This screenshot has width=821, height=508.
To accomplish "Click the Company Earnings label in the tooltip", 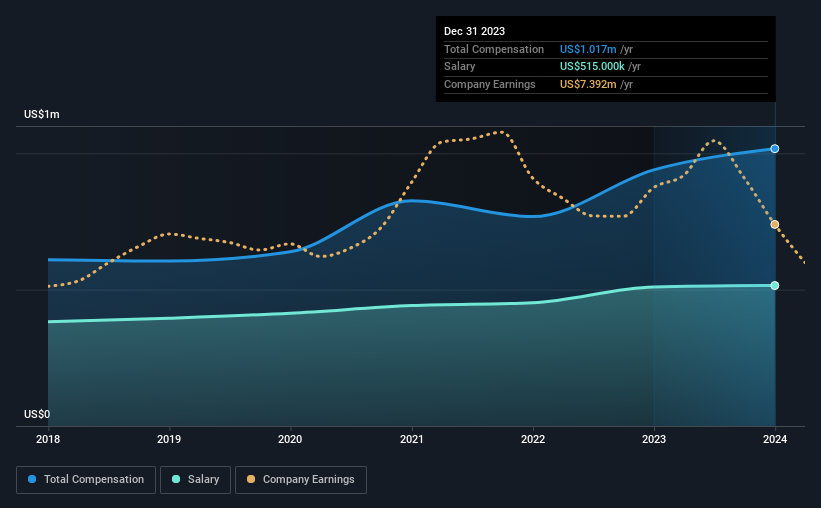I will click(490, 84).
